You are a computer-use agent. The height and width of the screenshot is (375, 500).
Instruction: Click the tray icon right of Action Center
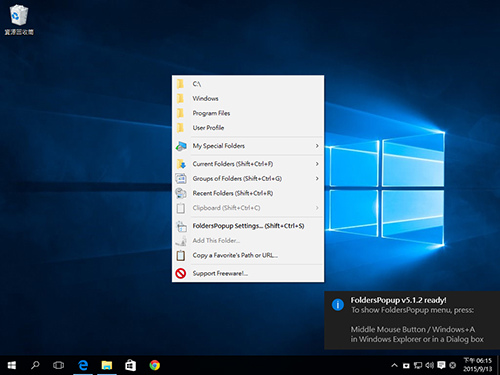(x=452, y=365)
